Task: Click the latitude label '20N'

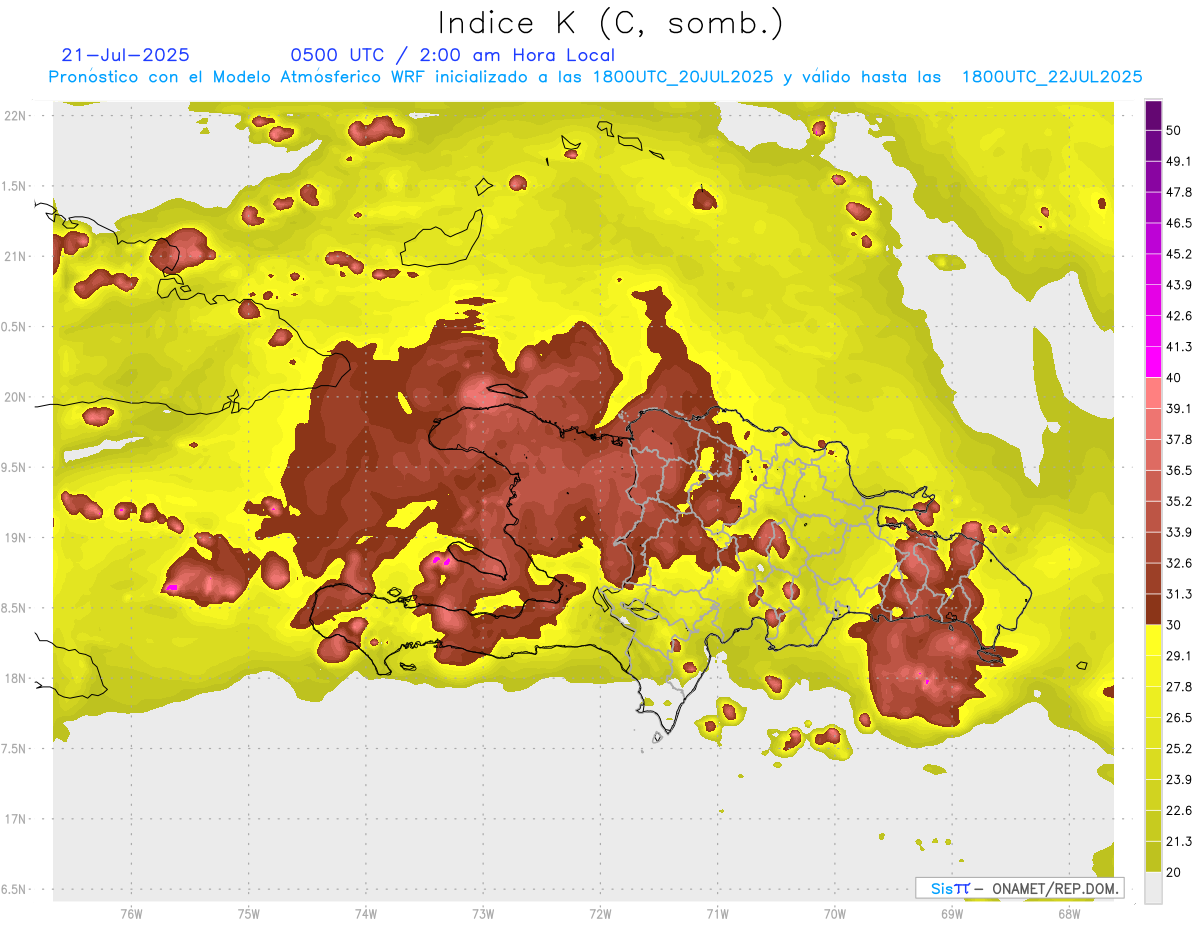Action: [x=15, y=397]
